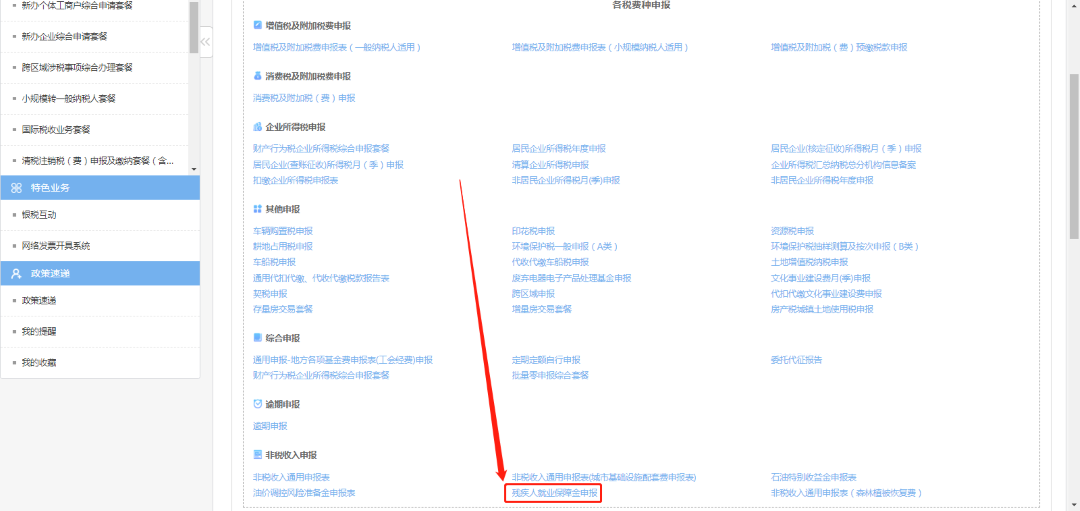Screen dimensions: 1080x511
Task: Click the 综合申报 section icon
Action: click(x=258, y=338)
